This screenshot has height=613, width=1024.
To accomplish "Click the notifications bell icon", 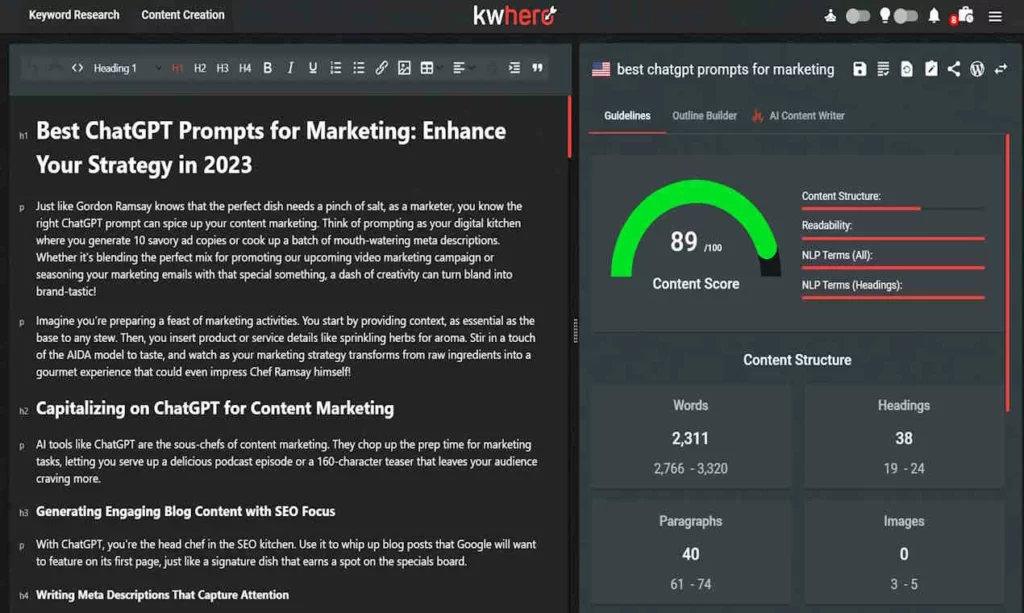I will [x=934, y=16].
